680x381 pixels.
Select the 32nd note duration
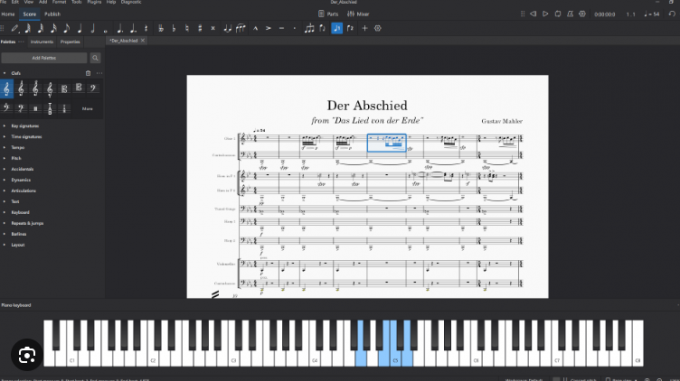point(41,29)
